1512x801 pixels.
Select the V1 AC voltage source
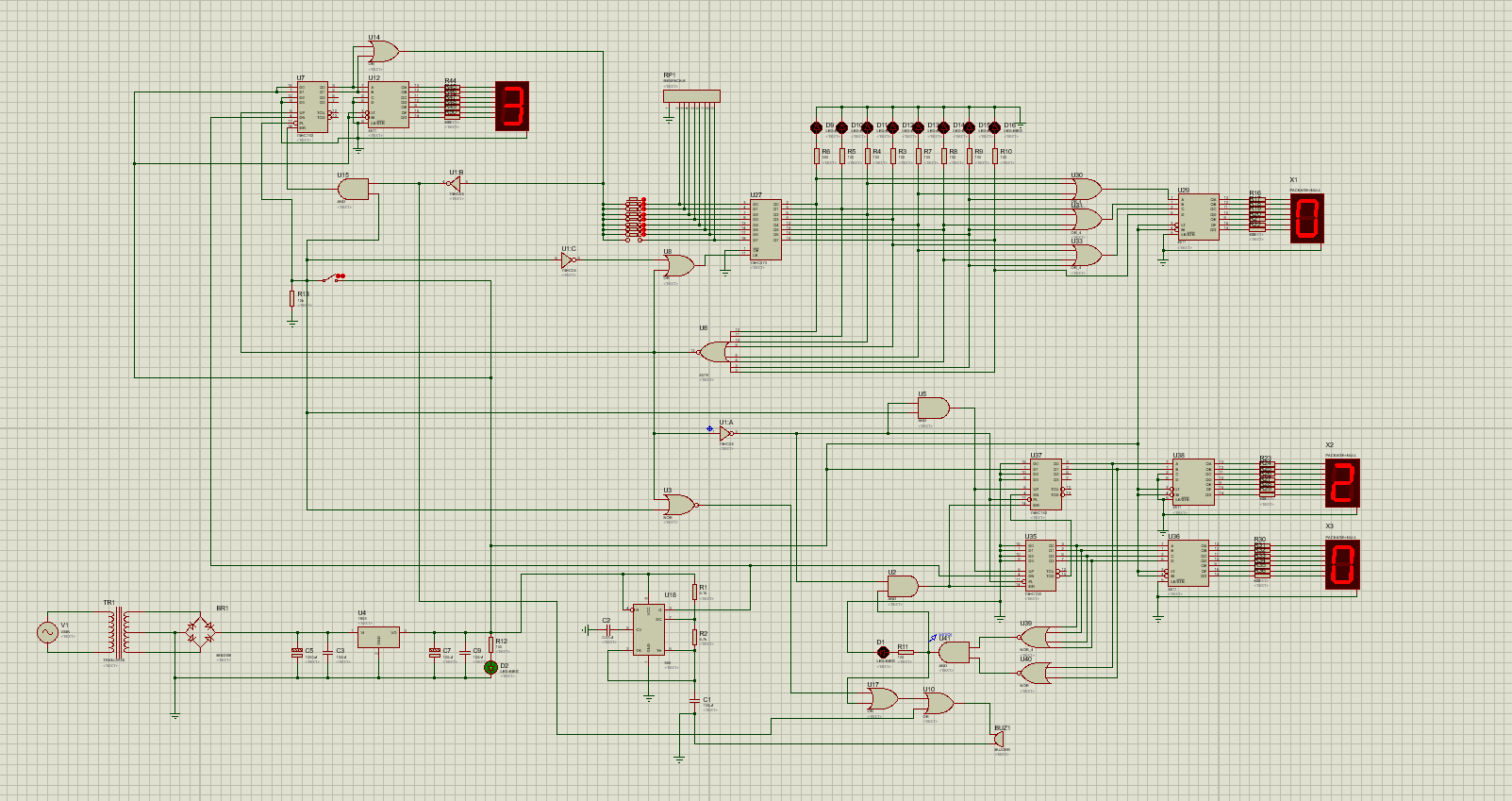(47, 632)
